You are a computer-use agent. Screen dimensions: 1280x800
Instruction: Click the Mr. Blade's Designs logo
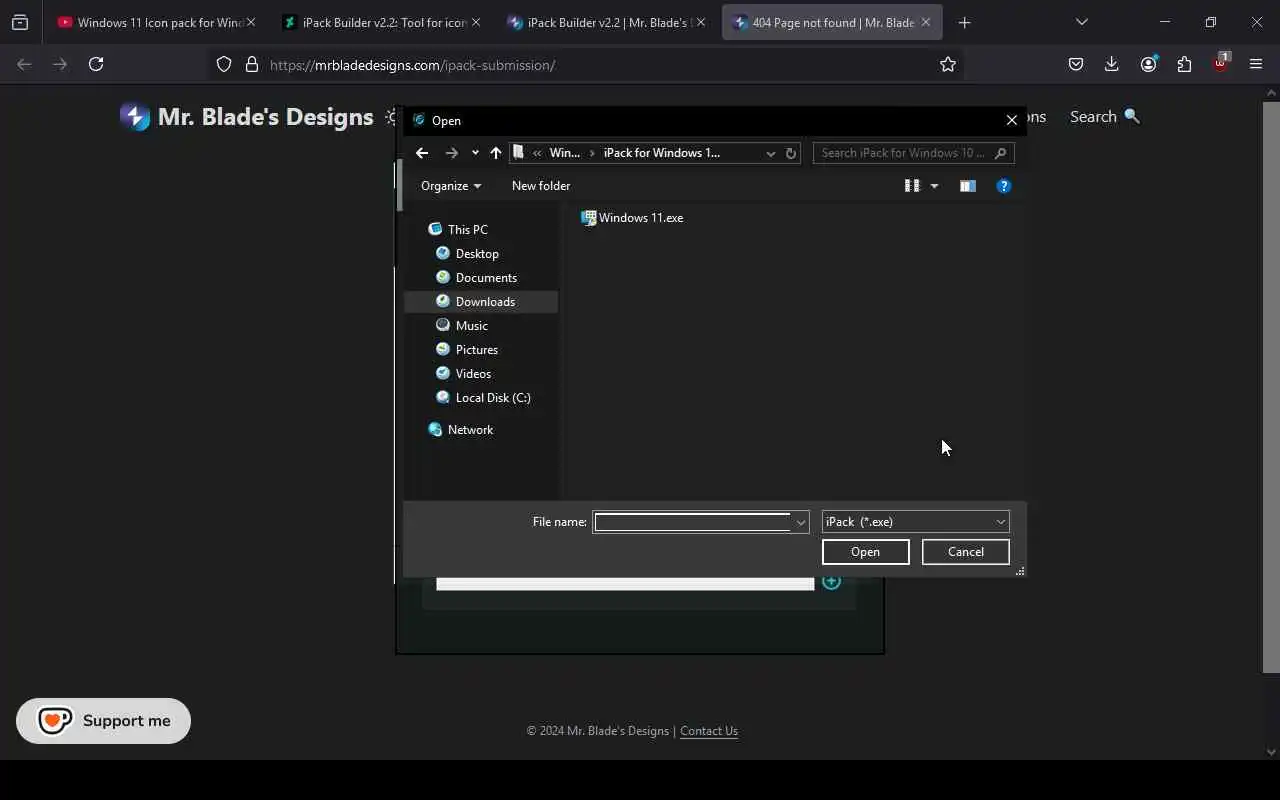coord(246,116)
